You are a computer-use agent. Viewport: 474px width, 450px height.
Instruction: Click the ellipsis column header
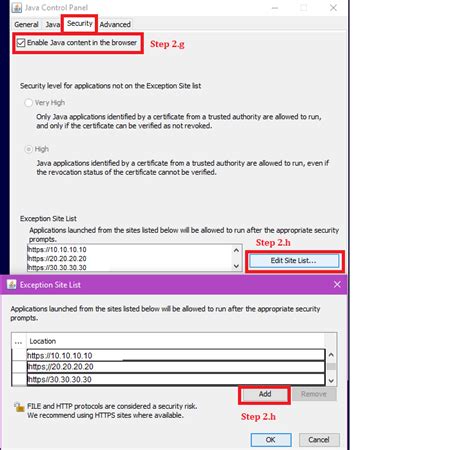(x=19, y=341)
